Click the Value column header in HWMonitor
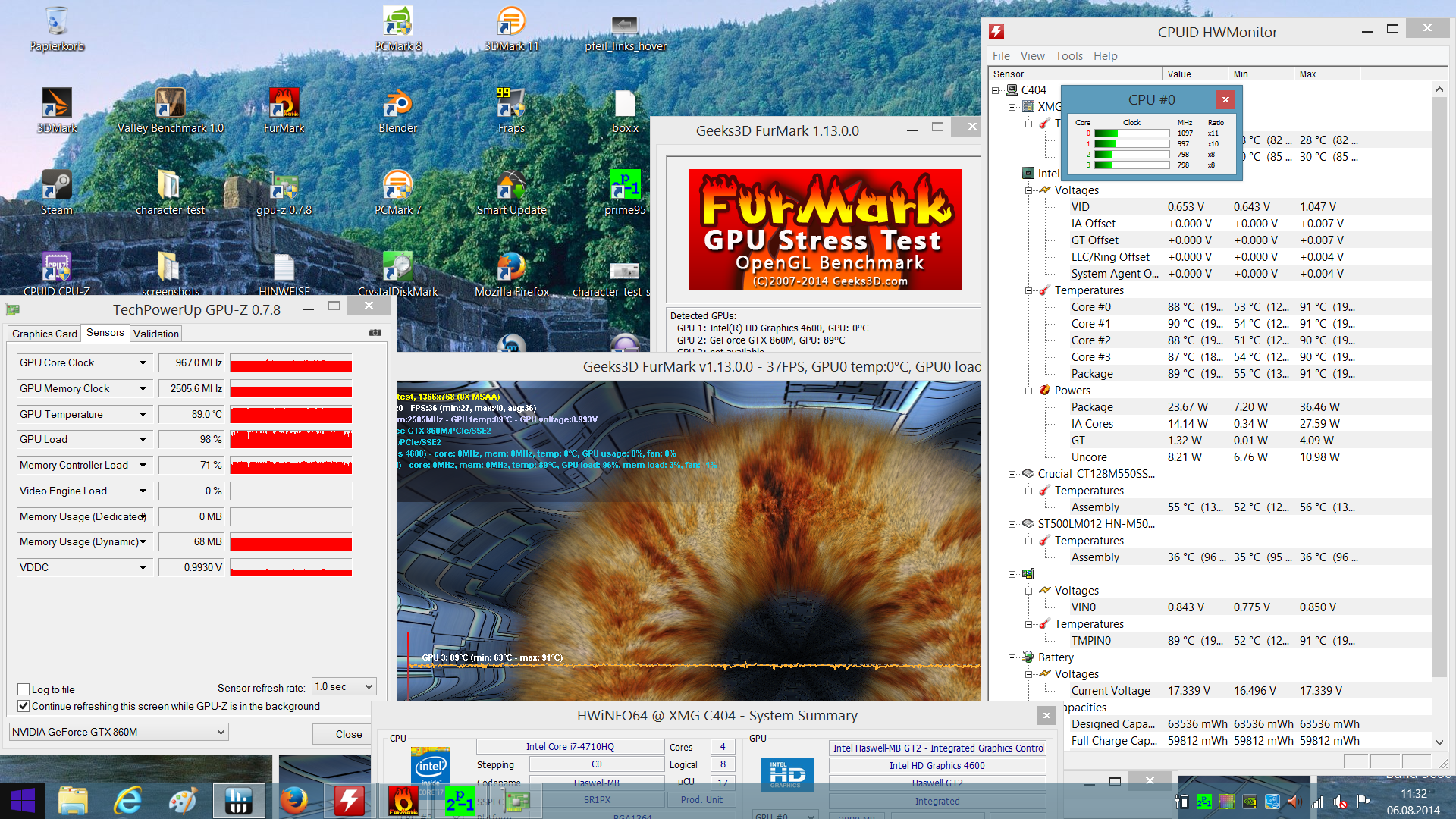The width and height of the screenshot is (1456, 819). [1194, 74]
